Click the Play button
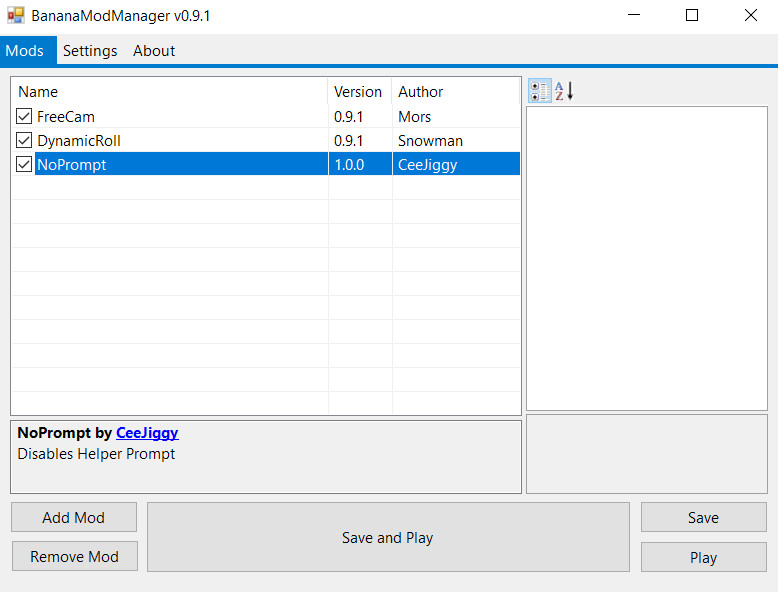Image resolution: width=778 pixels, height=592 pixels. coord(704,557)
